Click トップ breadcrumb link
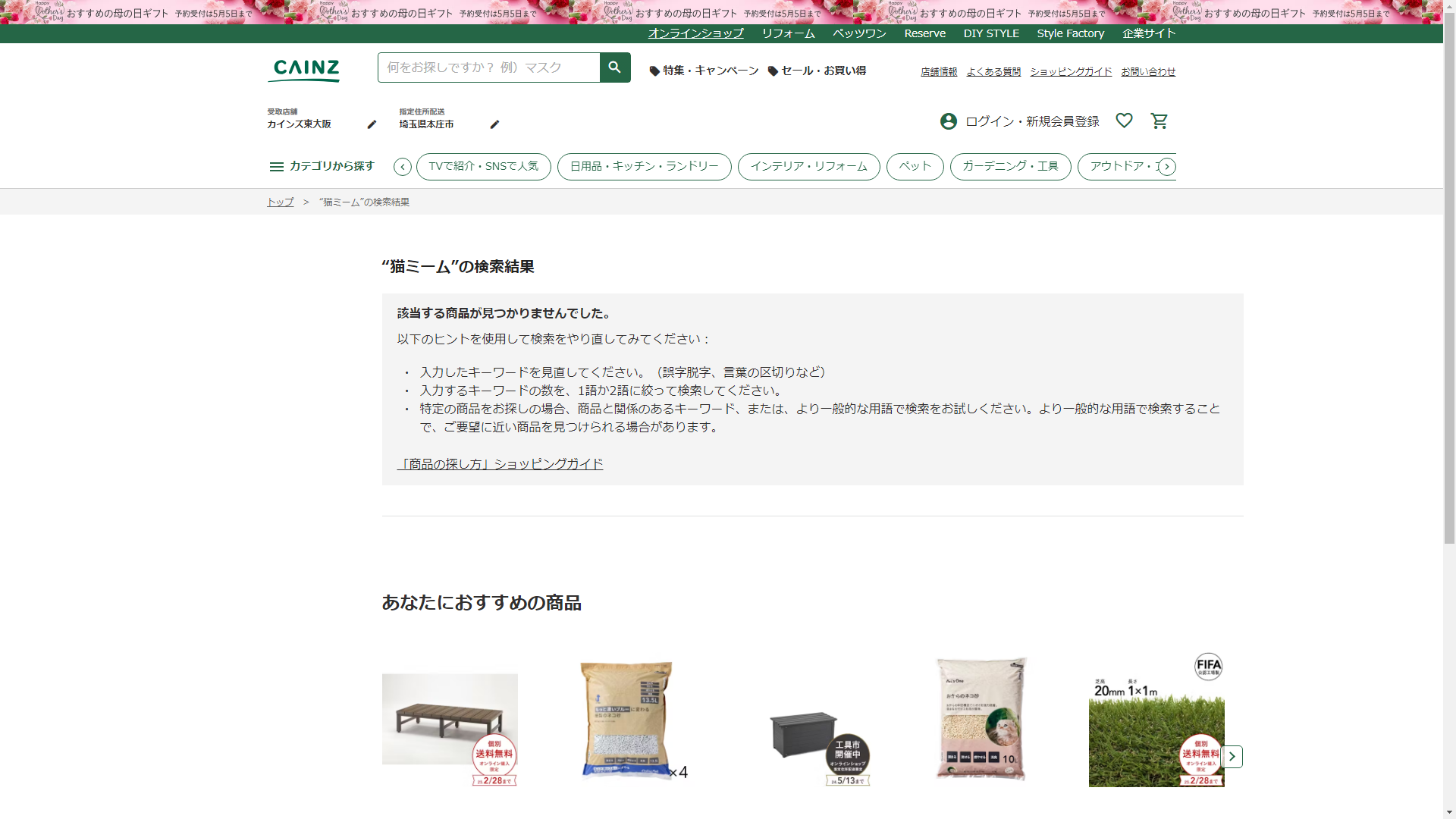This screenshot has height=819, width=1456. (280, 202)
